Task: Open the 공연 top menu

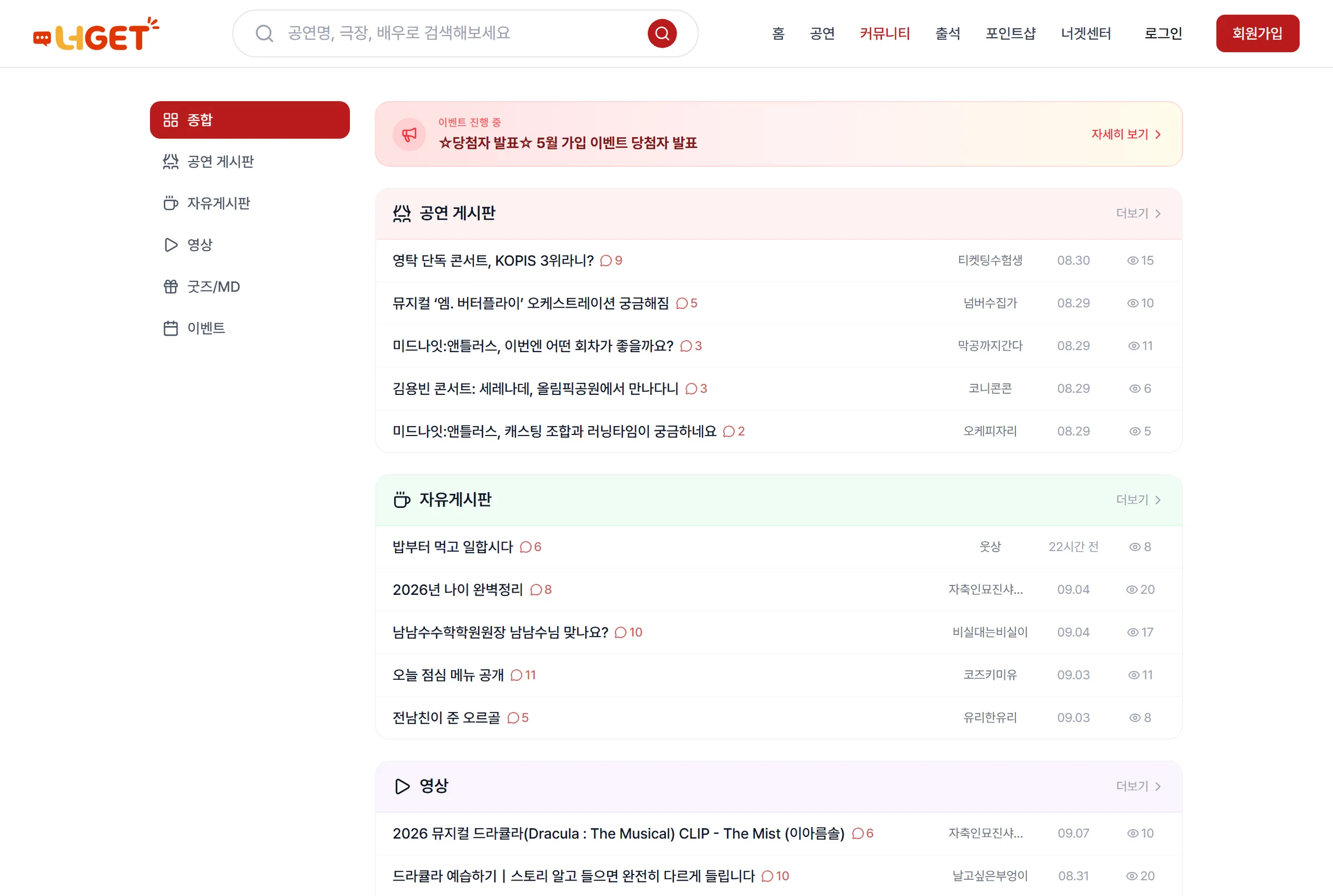Action: point(821,33)
